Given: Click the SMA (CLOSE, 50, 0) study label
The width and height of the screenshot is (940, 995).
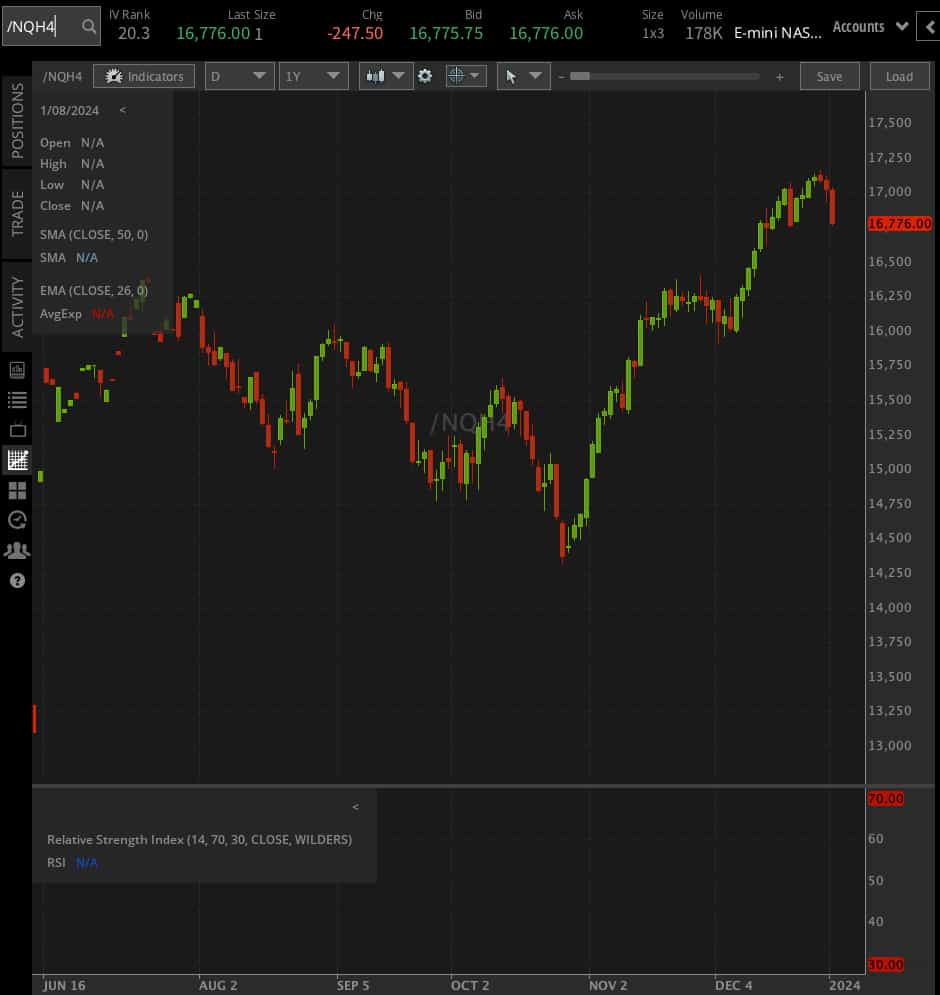Looking at the screenshot, I should click(x=94, y=234).
